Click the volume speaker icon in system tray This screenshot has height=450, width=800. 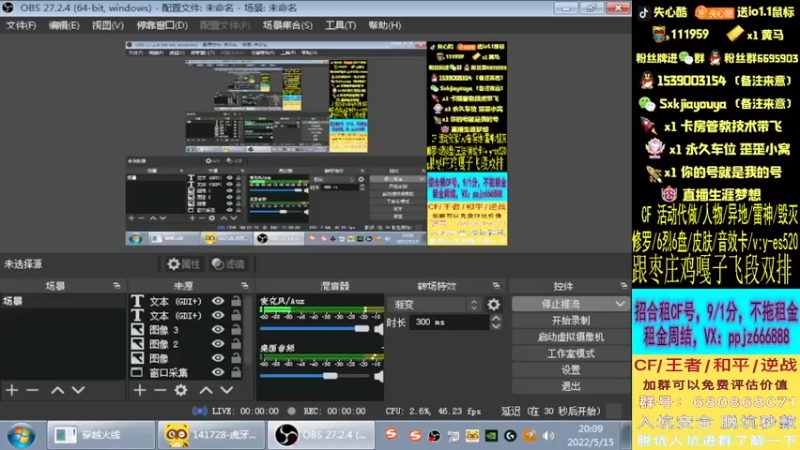(548, 435)
